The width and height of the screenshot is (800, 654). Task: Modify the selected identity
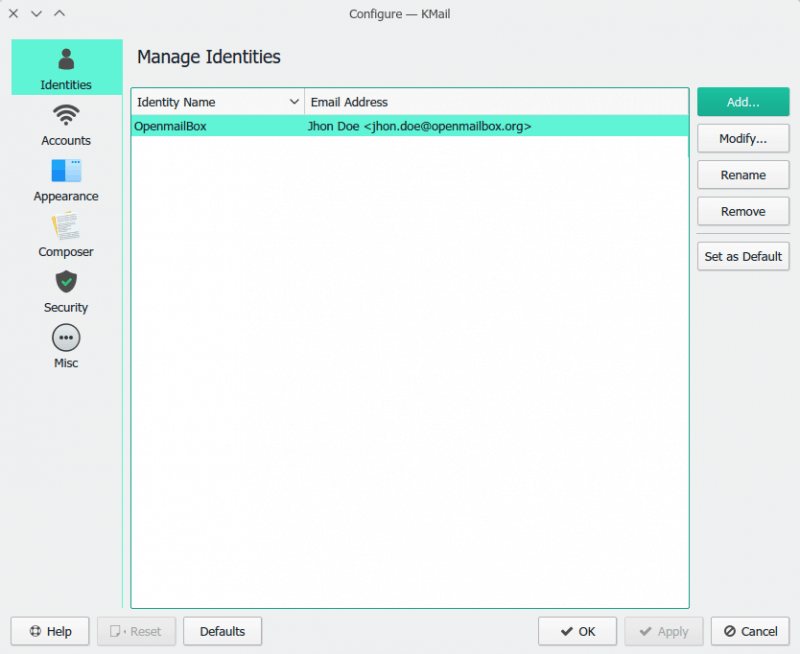(x=743, y=138)
